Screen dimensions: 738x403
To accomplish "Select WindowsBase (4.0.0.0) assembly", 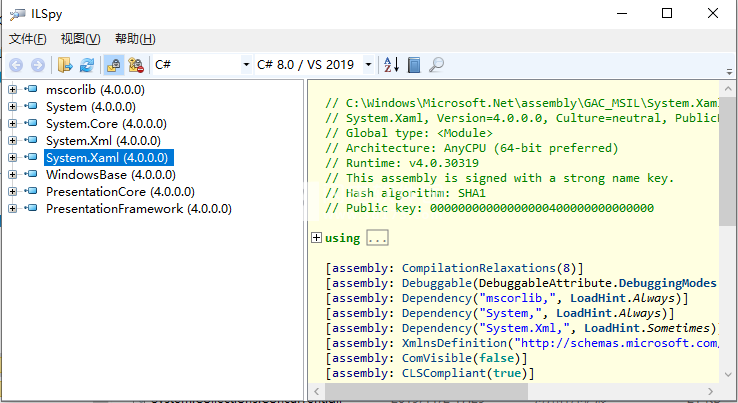I will click(111, 174).
